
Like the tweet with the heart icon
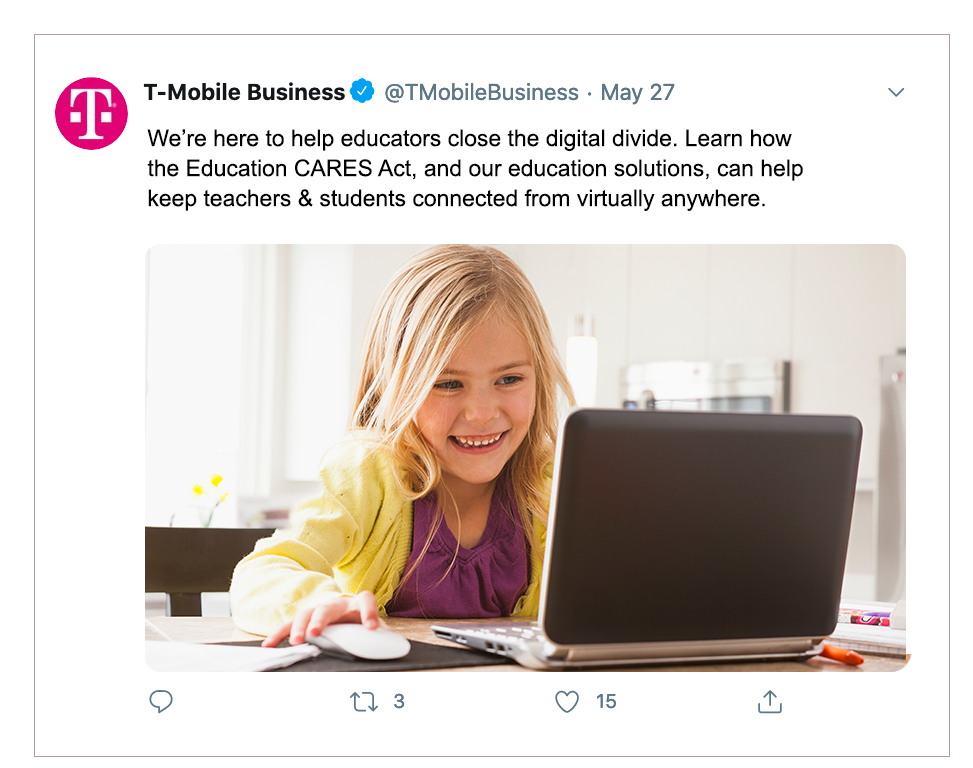[x=567, y=702]
